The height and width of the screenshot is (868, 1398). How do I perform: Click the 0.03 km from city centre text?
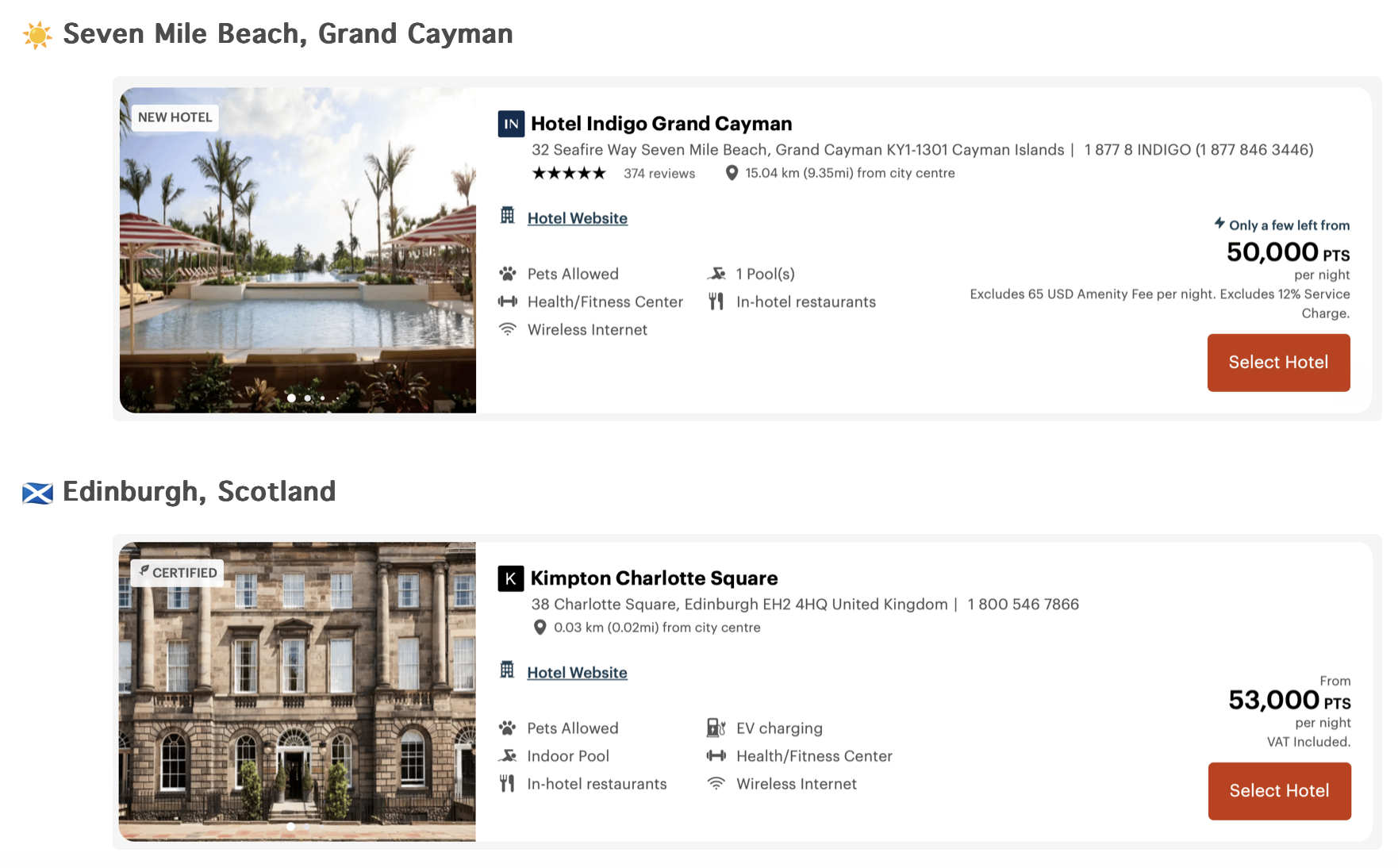pos(657,628)
